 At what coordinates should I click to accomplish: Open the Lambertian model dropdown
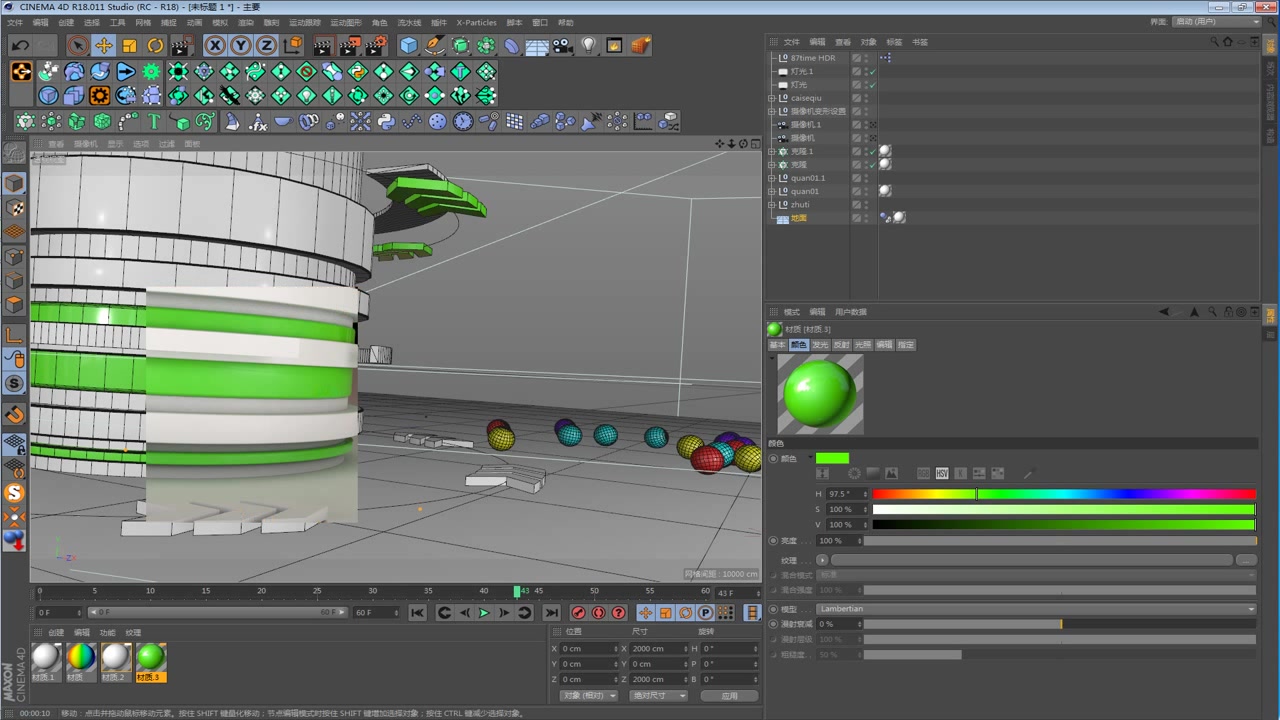click(1036, 609)
